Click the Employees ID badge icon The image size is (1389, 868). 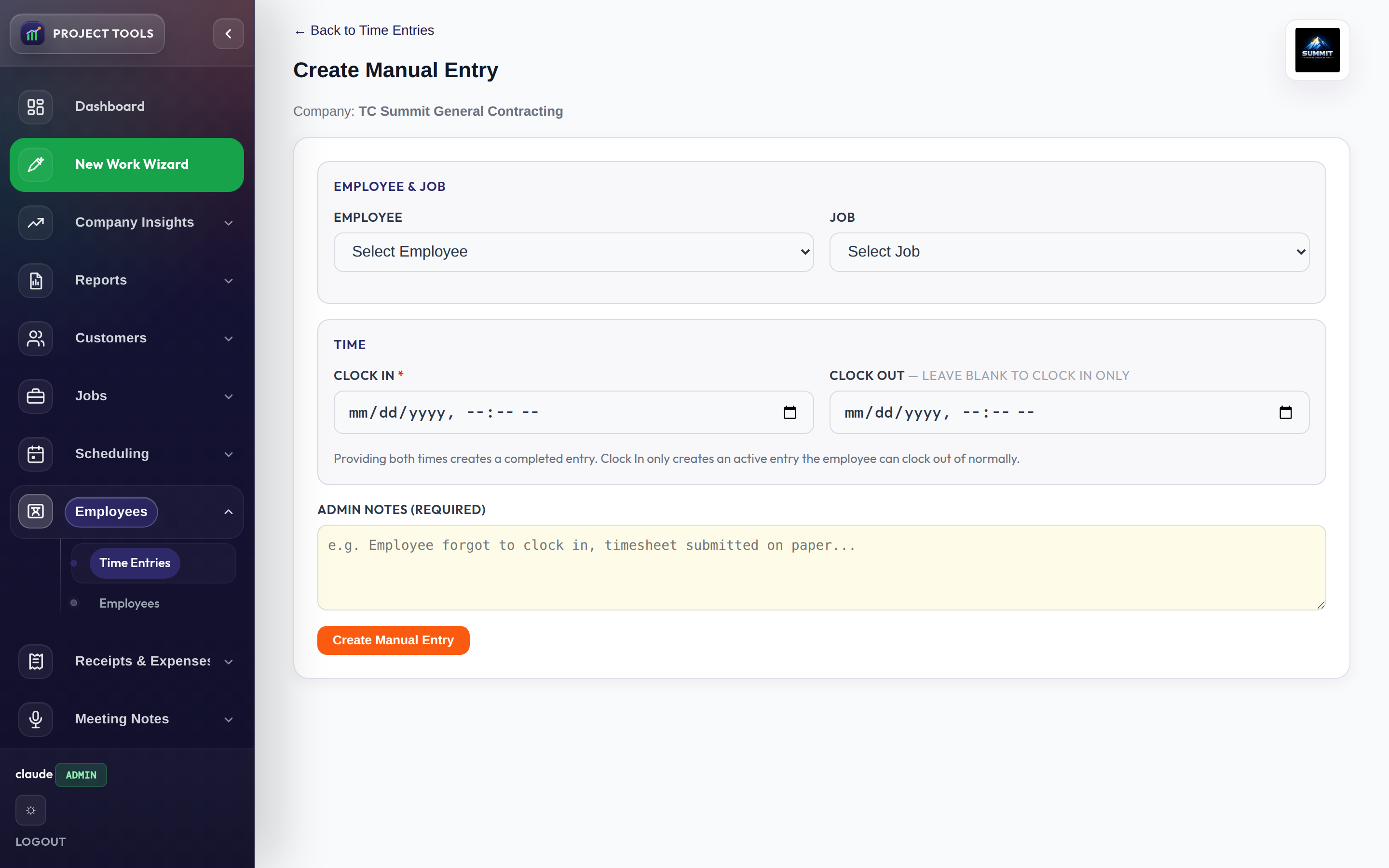click(x=36, y=512)
